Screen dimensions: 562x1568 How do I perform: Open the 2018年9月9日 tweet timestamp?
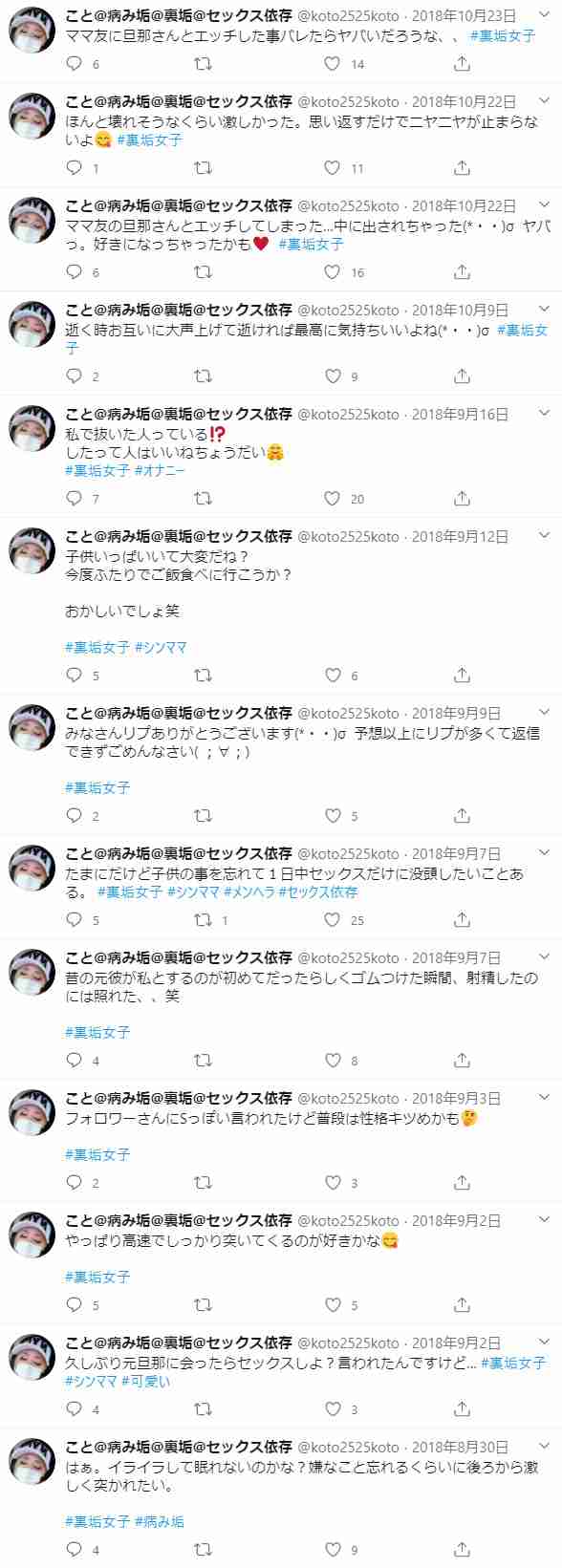click(457, 714)
